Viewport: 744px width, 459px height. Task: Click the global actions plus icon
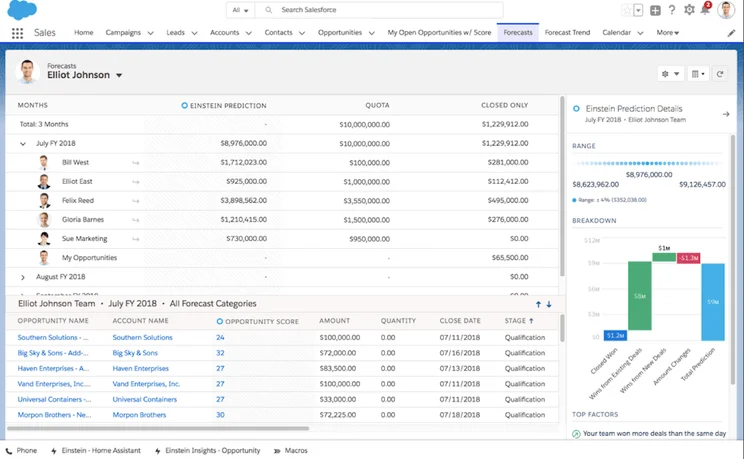coord(655,10)
